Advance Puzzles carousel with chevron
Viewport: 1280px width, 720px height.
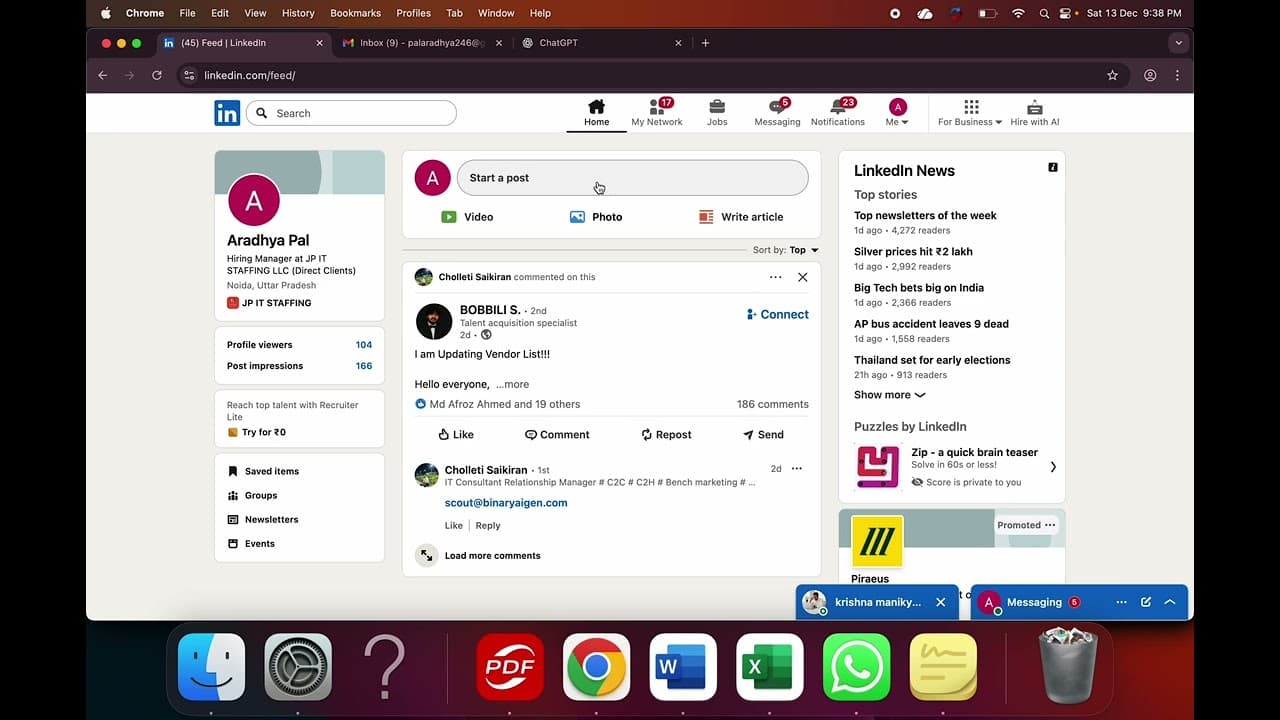(1053, 467)
